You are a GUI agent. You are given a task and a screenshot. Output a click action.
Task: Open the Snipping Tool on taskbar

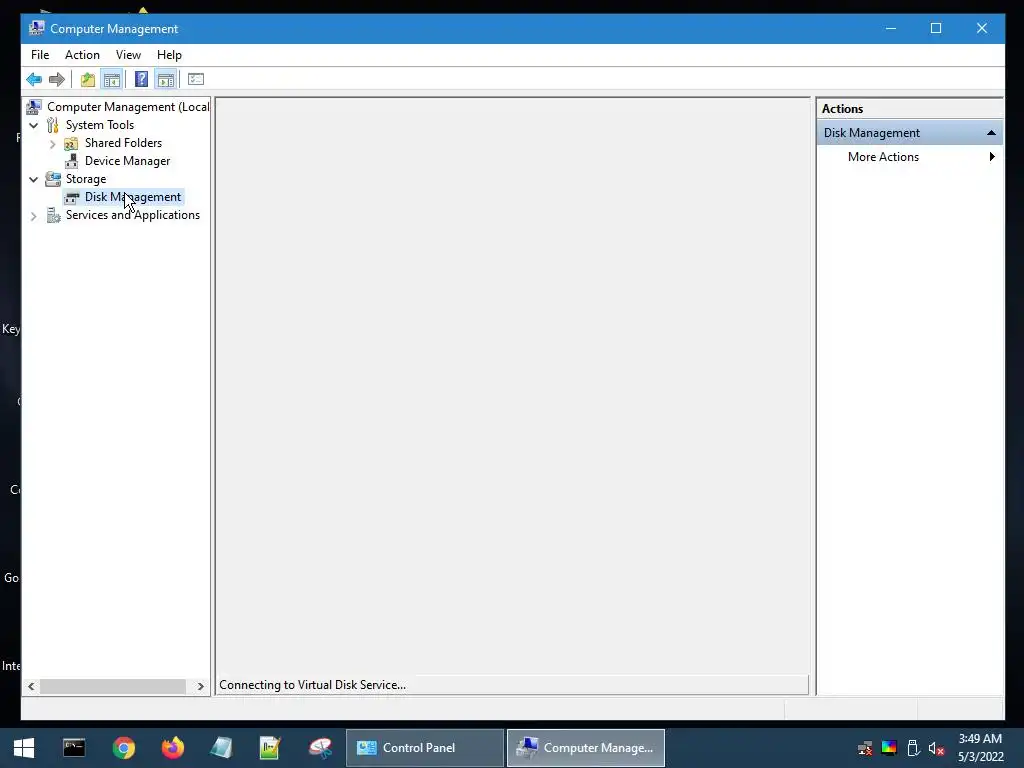[320, 748]
